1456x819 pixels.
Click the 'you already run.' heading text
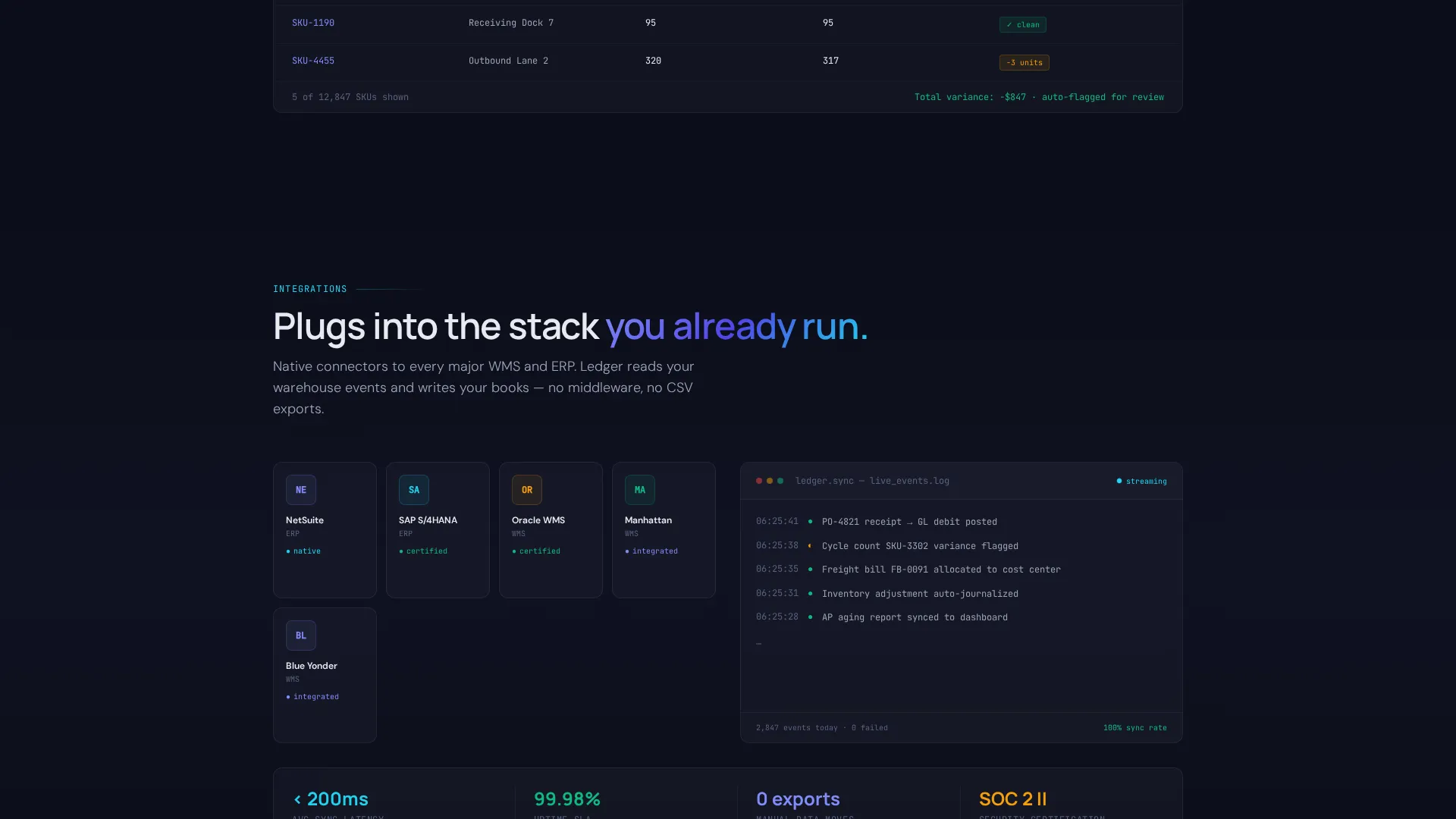pos(736,327)
